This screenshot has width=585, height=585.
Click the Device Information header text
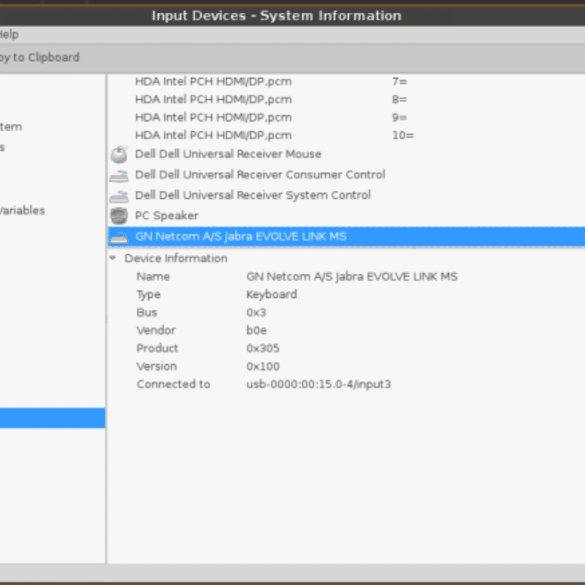click(x=176, y=258)
